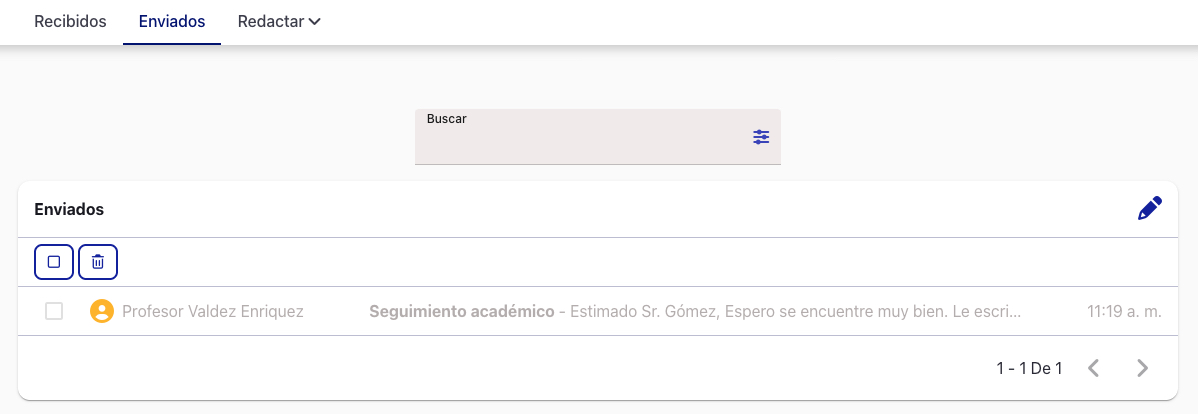Click the chevron arrow beside Redactar
Viewport: 1198px width, 414px height.
(315, 21)
